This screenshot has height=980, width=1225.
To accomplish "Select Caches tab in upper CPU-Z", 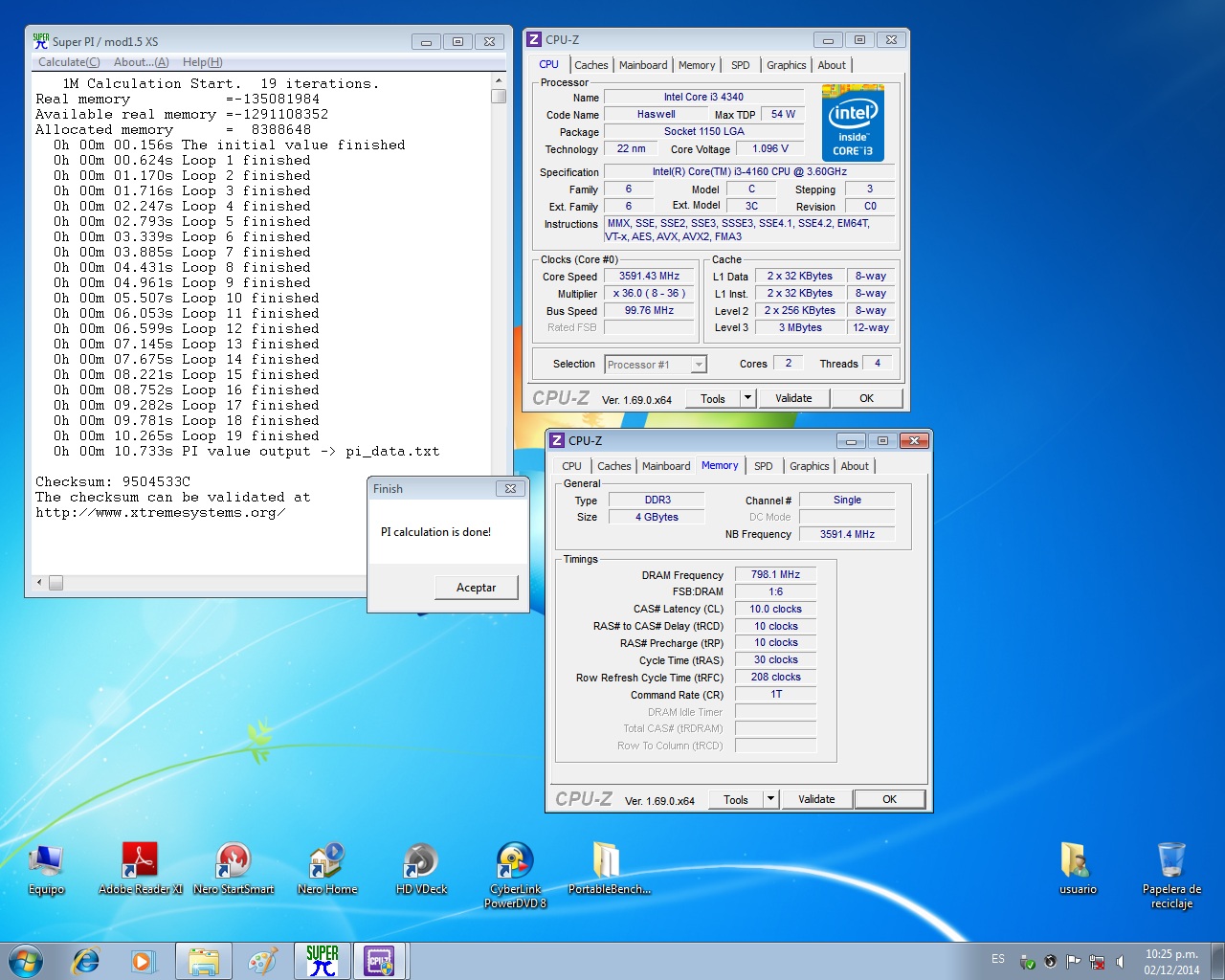I will pos(590,65).
